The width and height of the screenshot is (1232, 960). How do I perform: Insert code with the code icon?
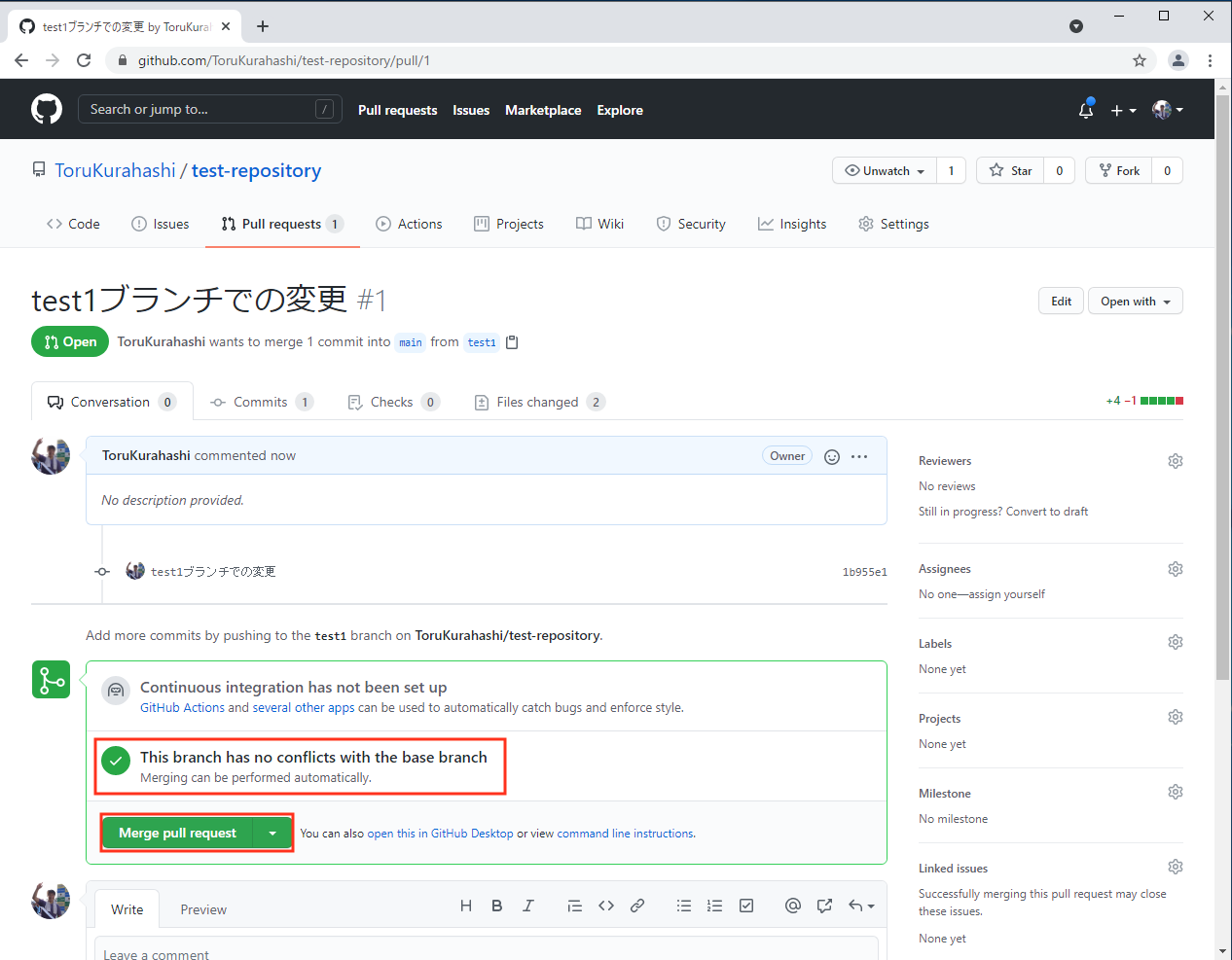(x=606, y=906)
